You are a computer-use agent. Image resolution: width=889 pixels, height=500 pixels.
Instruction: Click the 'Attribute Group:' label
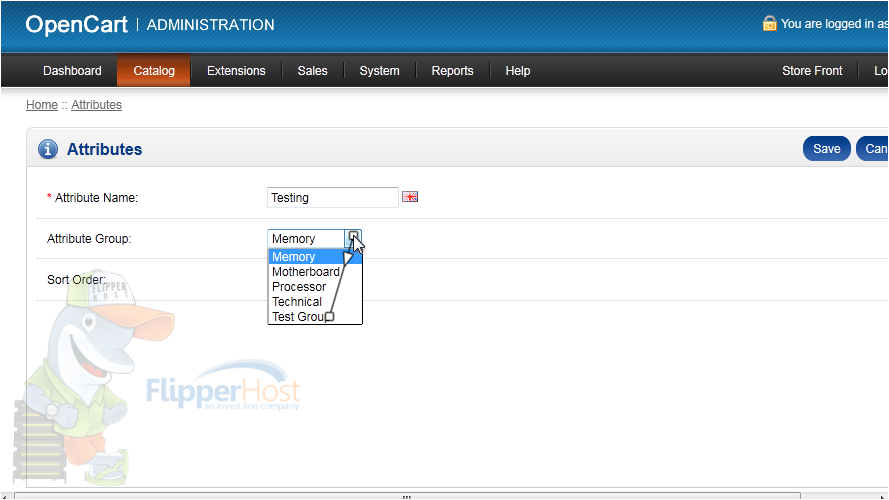click(x=89, y=239)
